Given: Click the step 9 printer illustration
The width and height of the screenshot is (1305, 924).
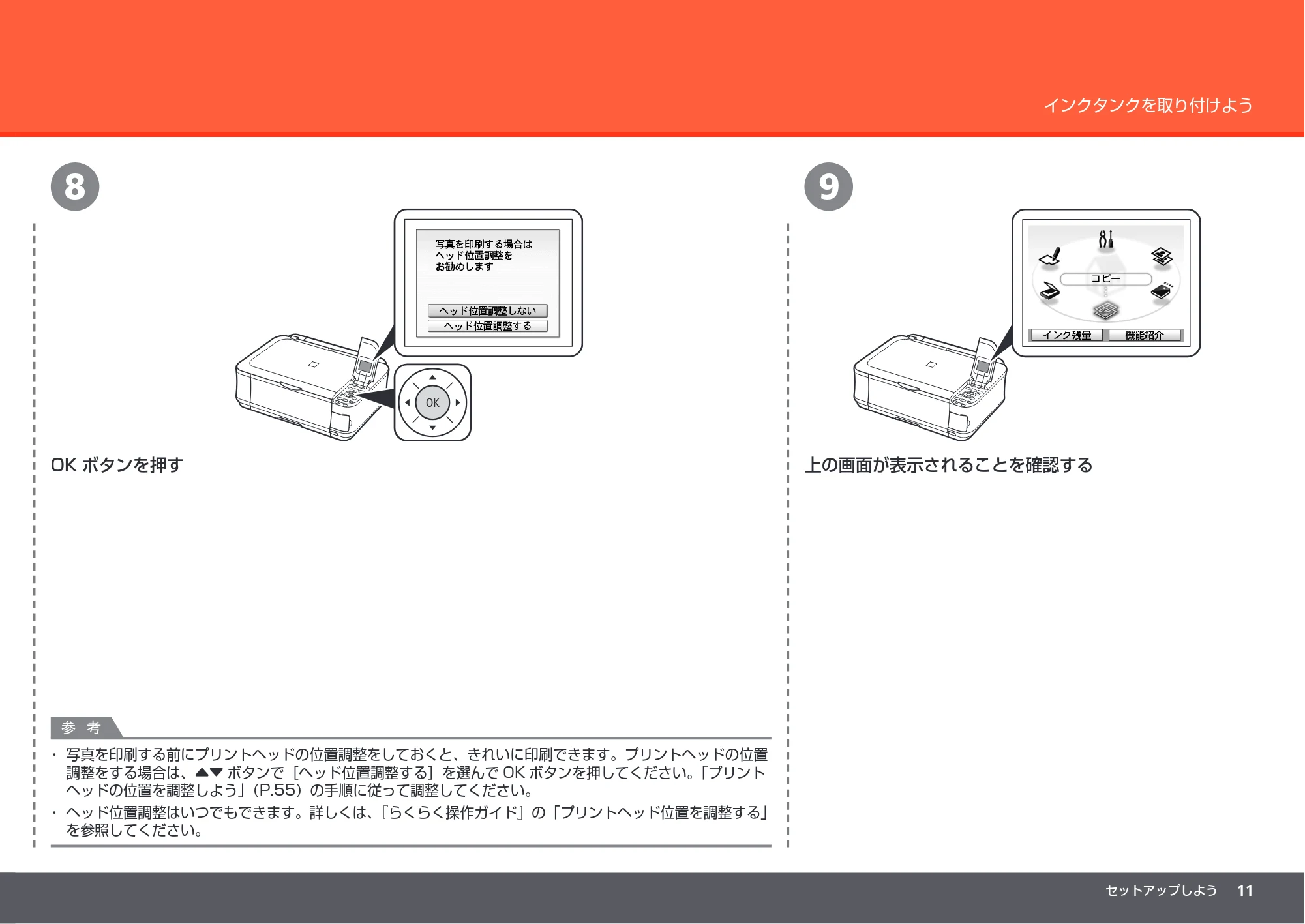Looking at the screenshot, I should pyautogui.click(x=930, y=388).
